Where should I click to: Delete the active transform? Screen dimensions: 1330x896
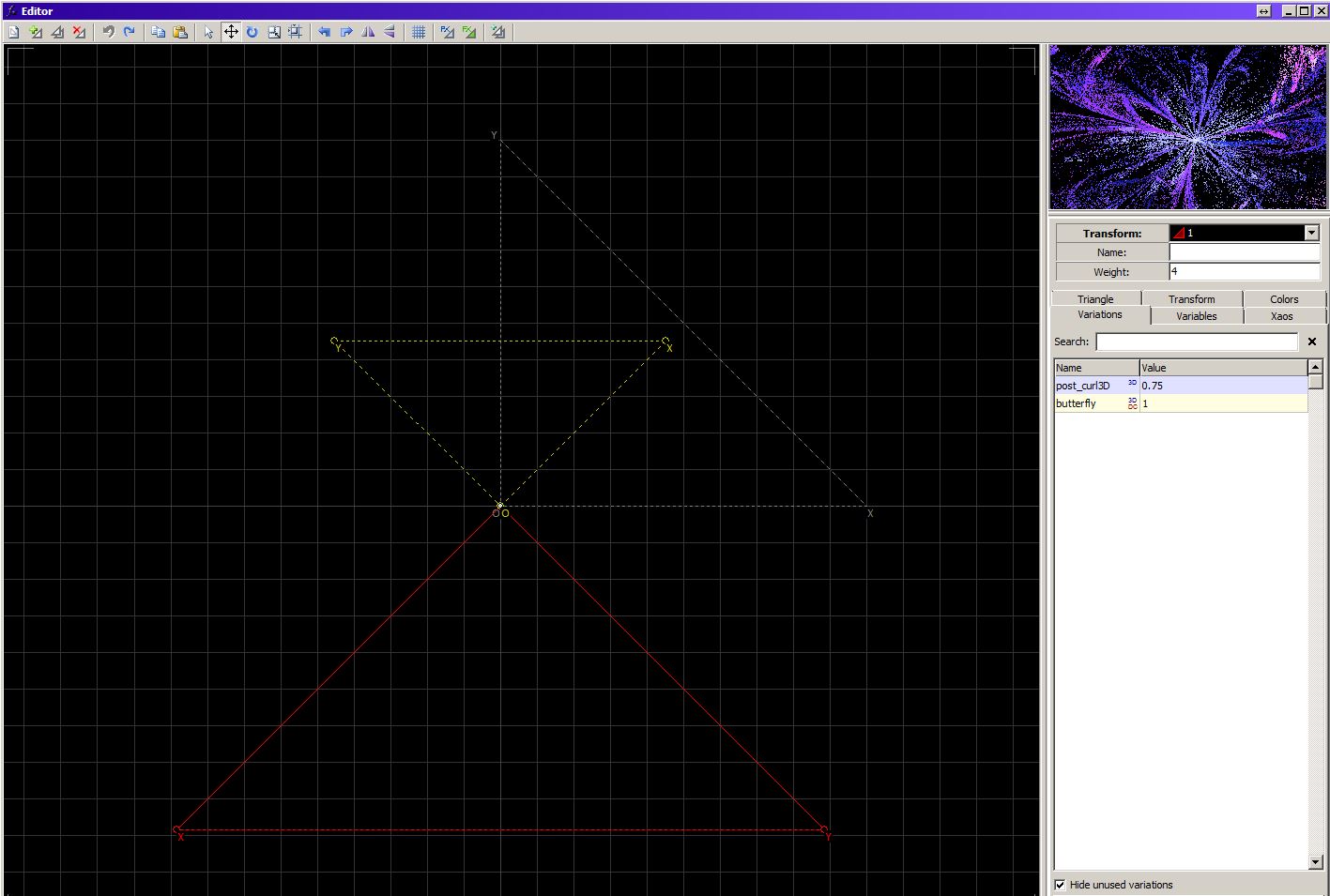[80, 31]
